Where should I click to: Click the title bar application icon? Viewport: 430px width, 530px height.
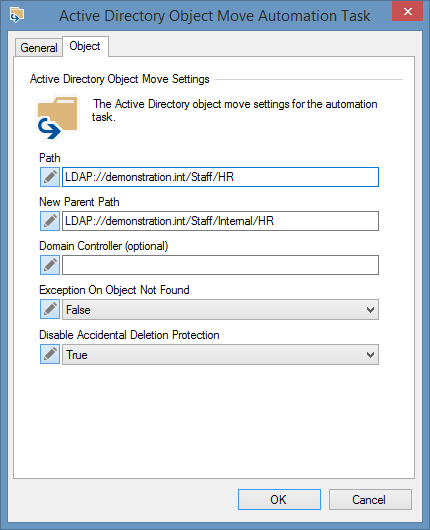[17, 16]
